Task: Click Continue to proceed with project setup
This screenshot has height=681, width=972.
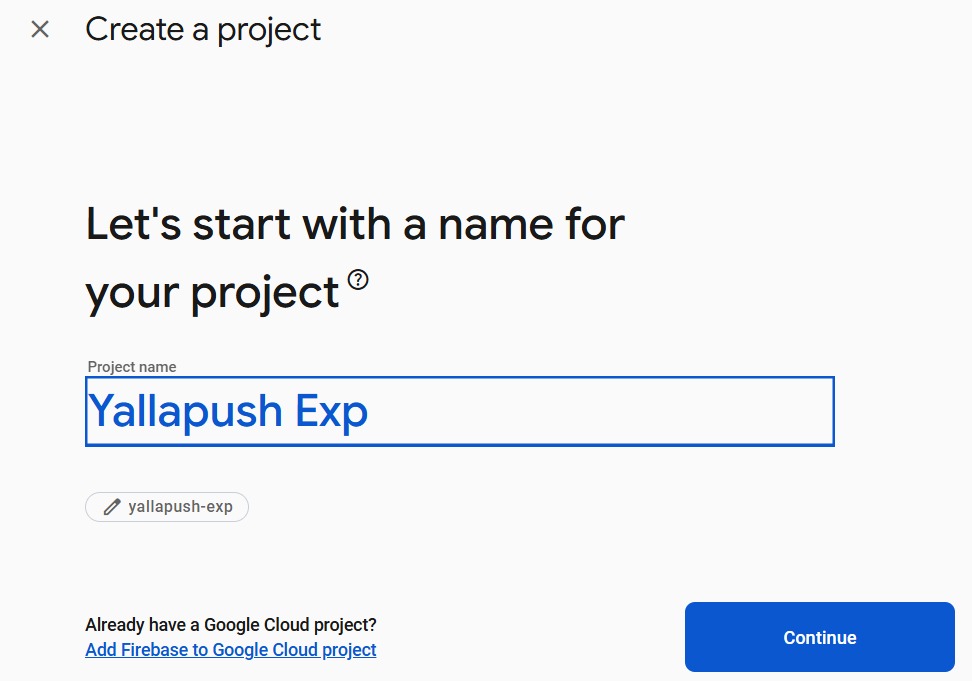Action: coord(819,637)
